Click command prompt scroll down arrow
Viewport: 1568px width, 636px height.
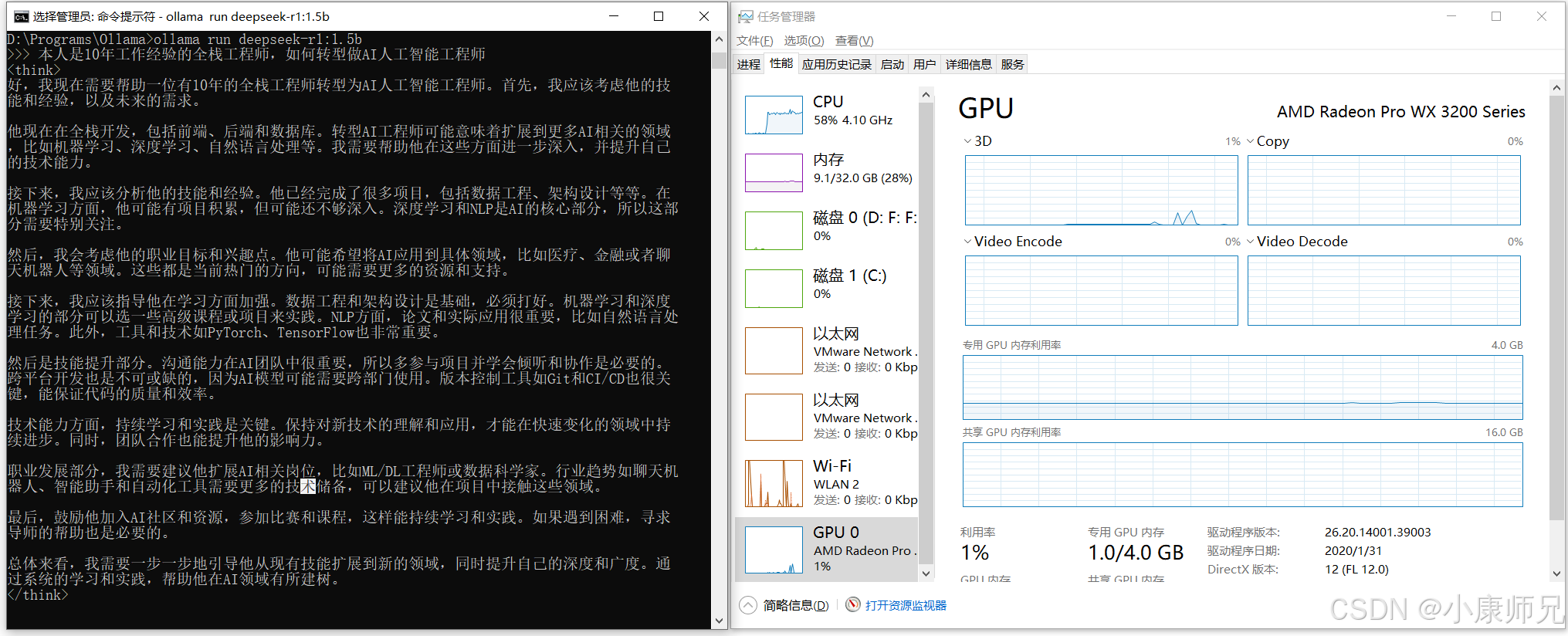(719, 621)
